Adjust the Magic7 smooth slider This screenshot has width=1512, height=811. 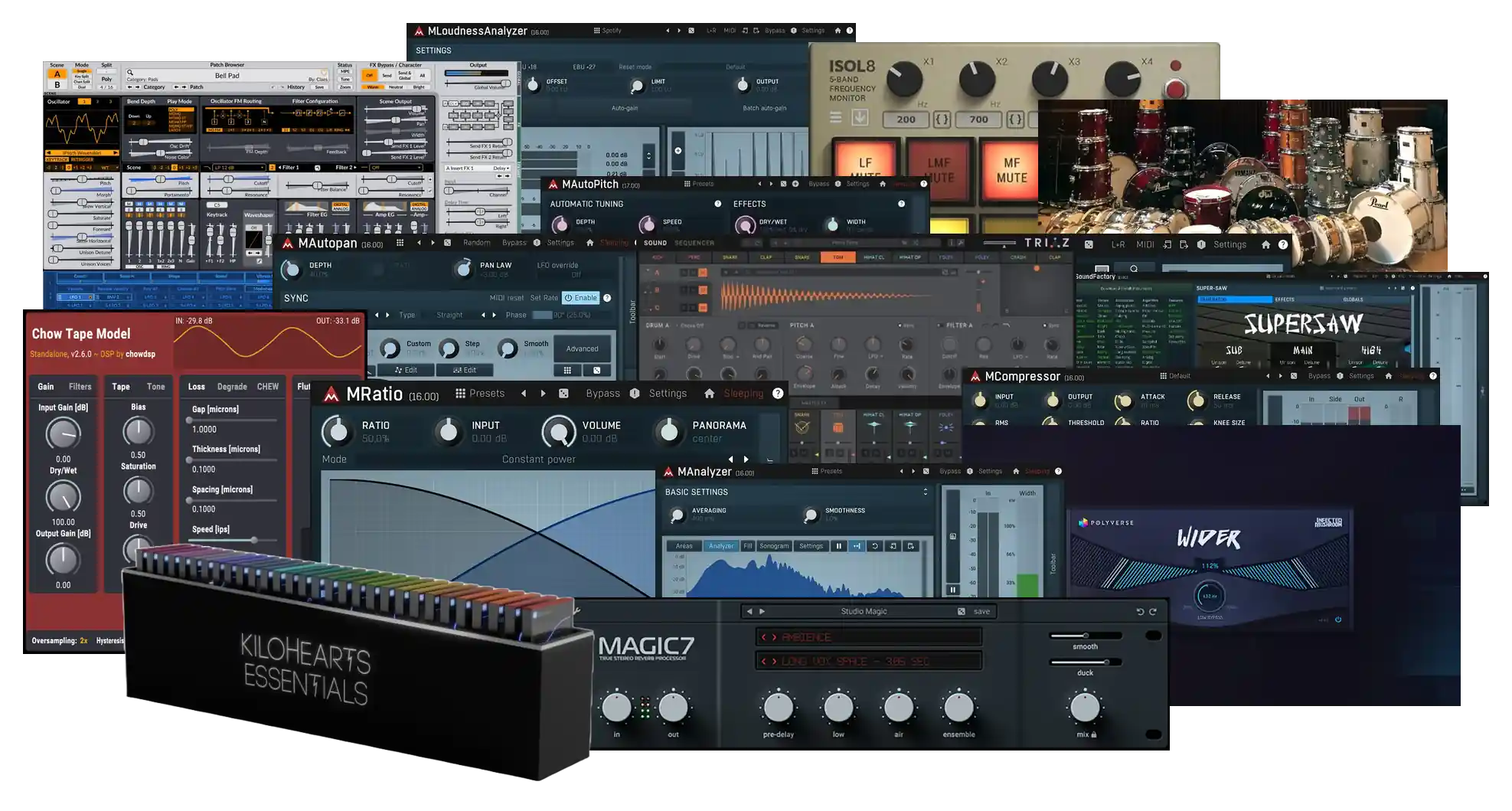(x=1085, y=636)
